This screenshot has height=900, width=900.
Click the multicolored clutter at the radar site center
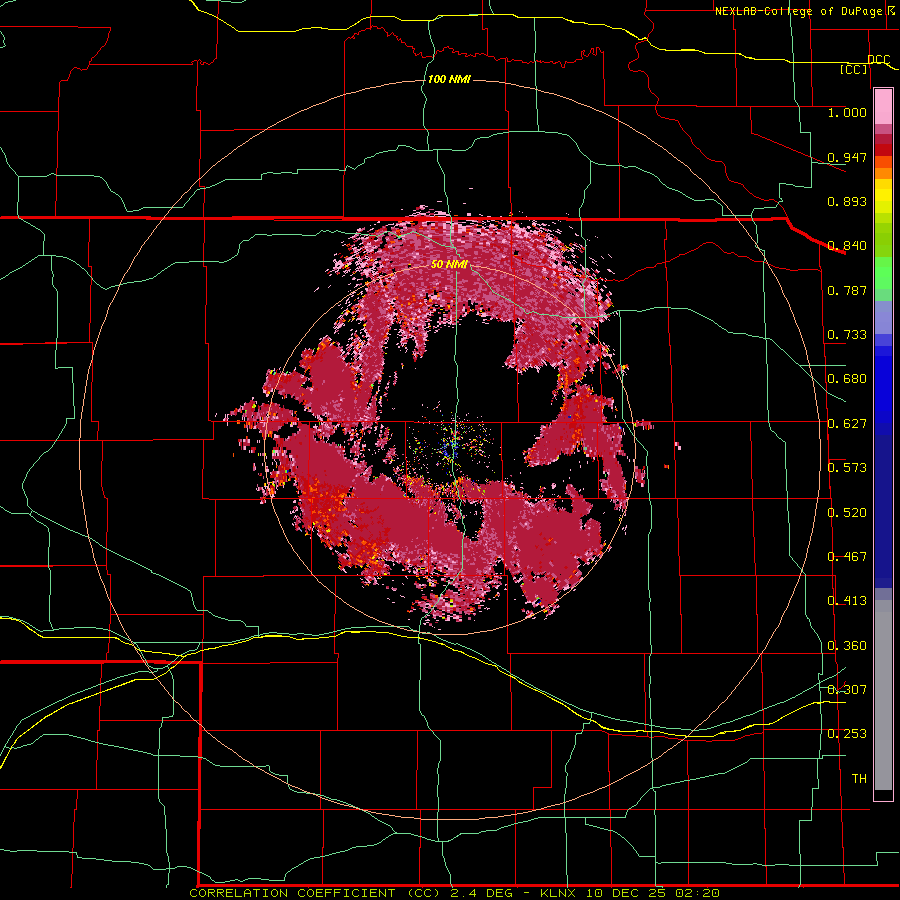452,445
